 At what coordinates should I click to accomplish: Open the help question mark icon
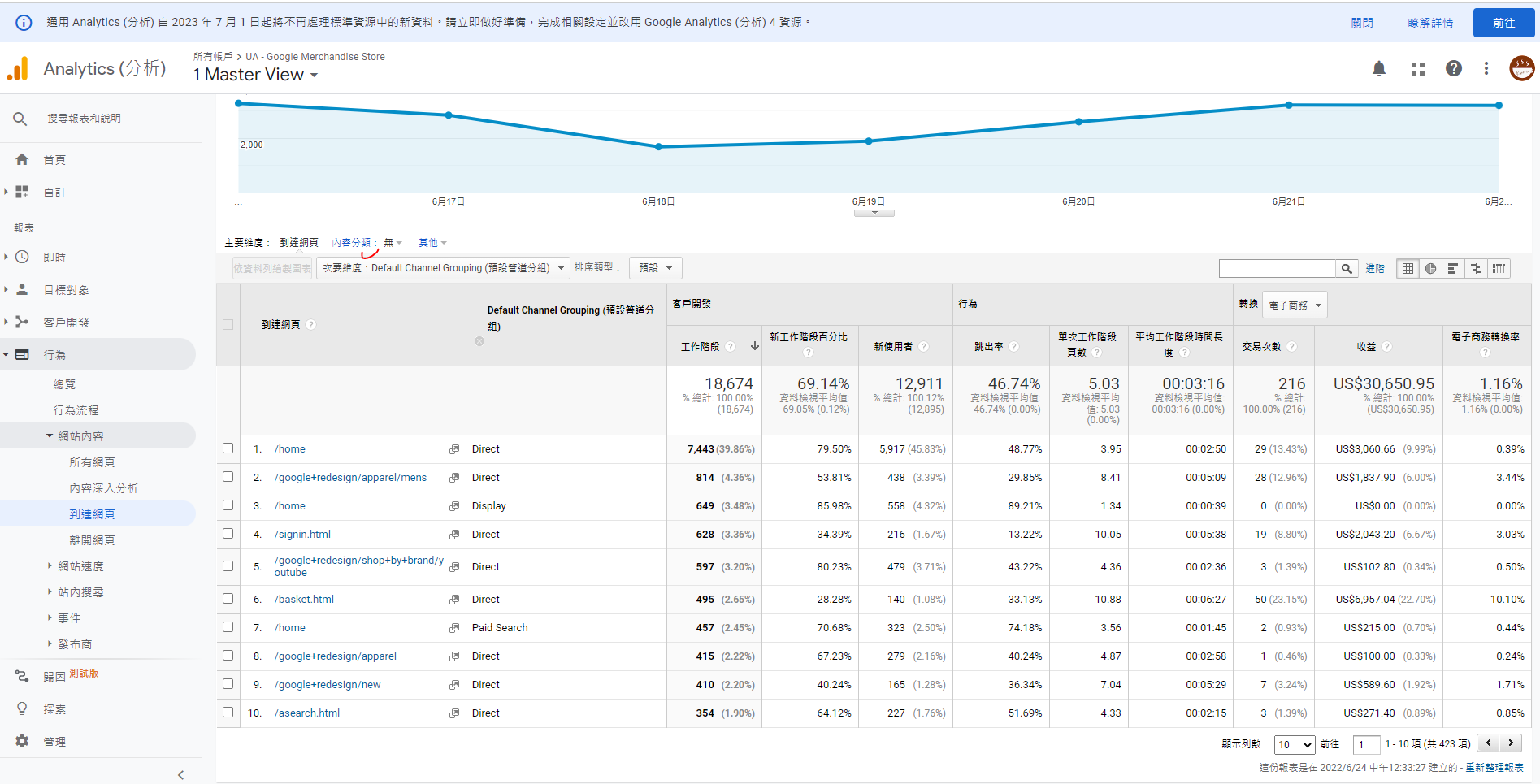click(1454, 69)
